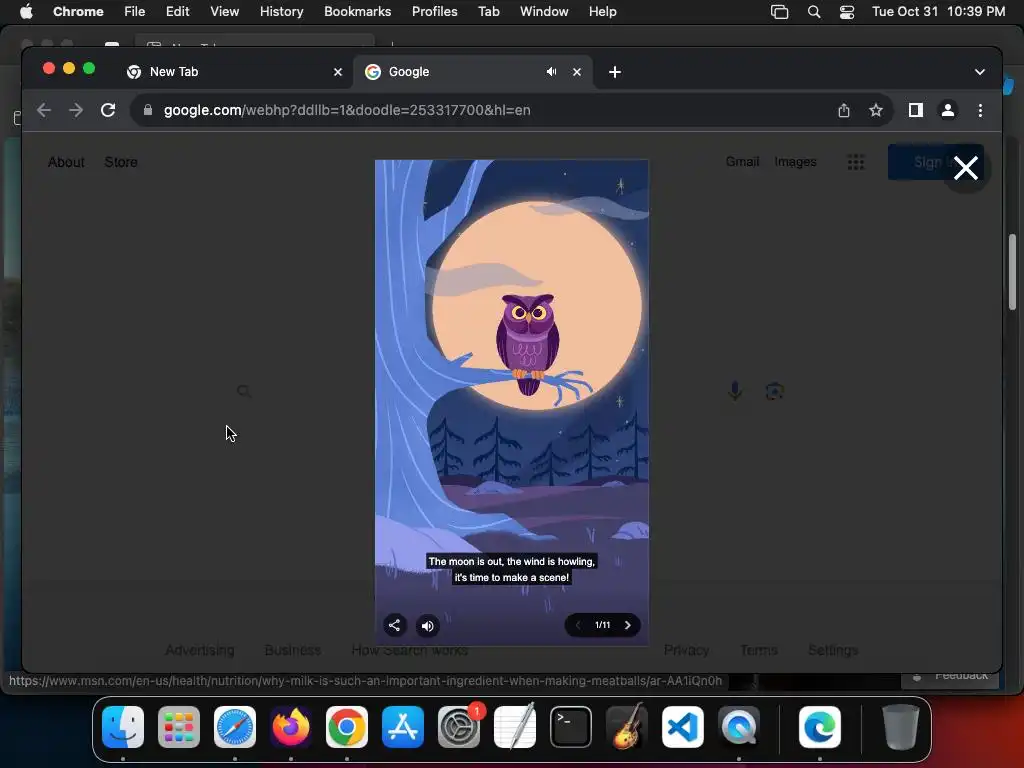Mute the Google tab audio icon
The height and width of the screenshot is (768, 1024).
pos(552,72)
